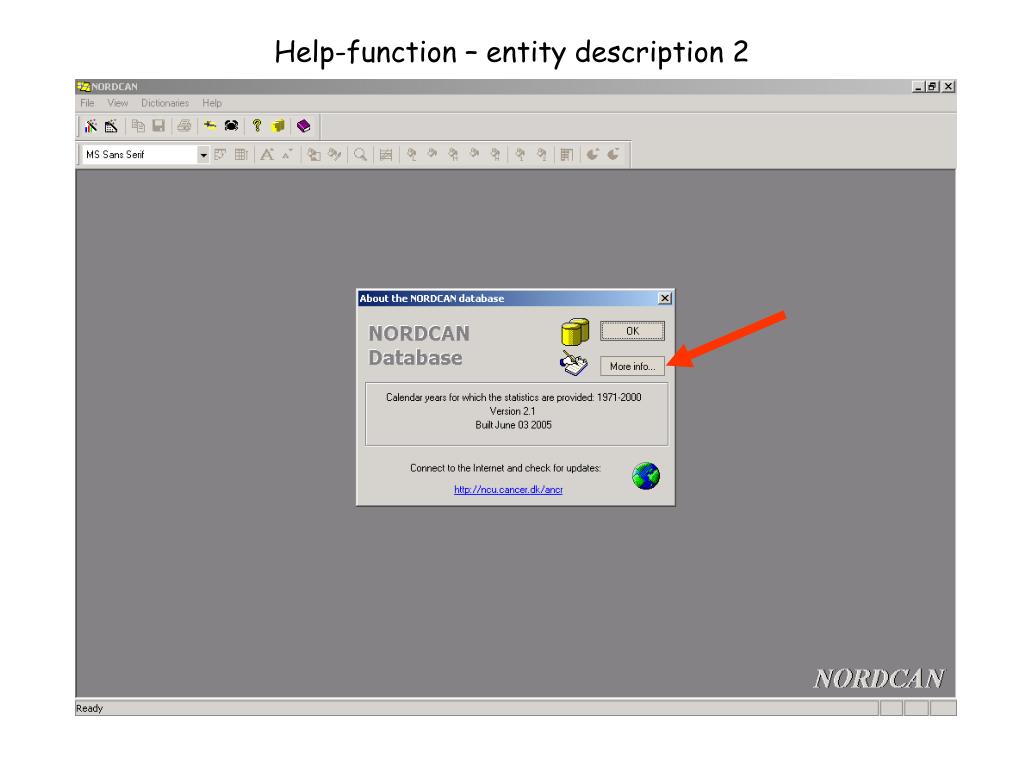Image resolution: width=1024 pixels, height=768 pixels.
Task: Click the magnifying glass zoom icon
Action: (x=360, y=155)
